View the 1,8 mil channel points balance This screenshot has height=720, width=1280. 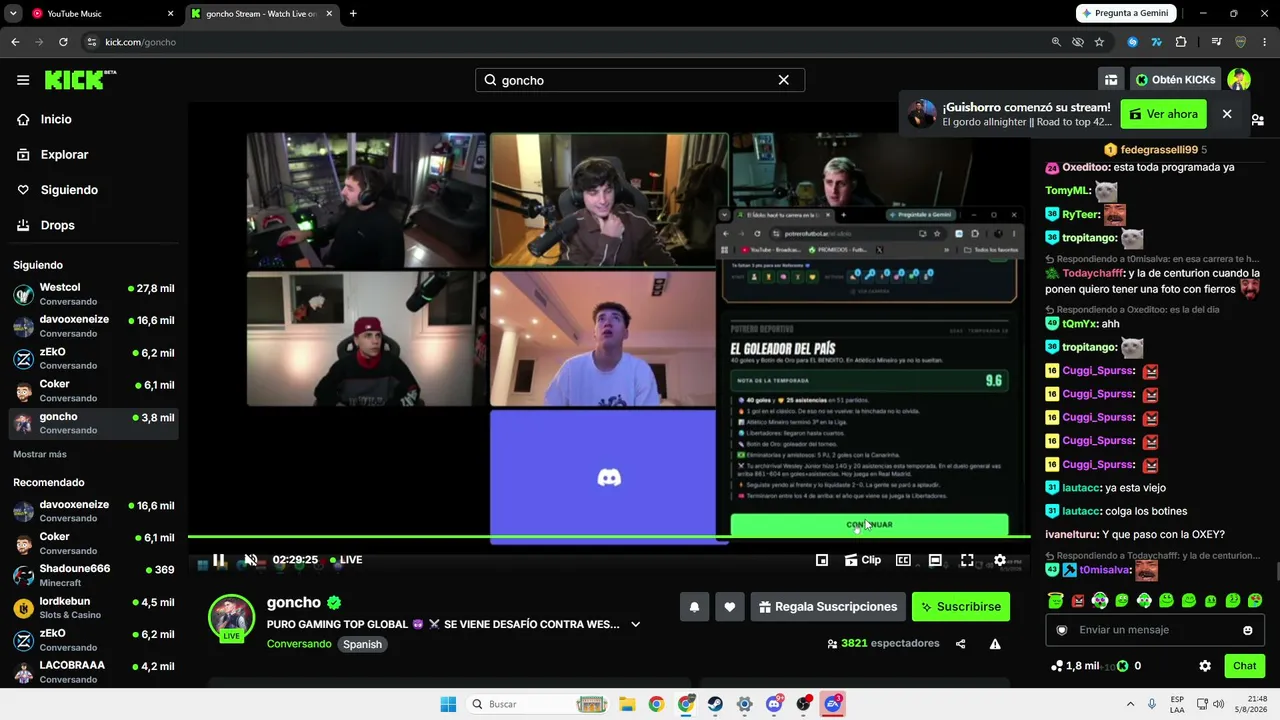click(x=1075, y=666)
